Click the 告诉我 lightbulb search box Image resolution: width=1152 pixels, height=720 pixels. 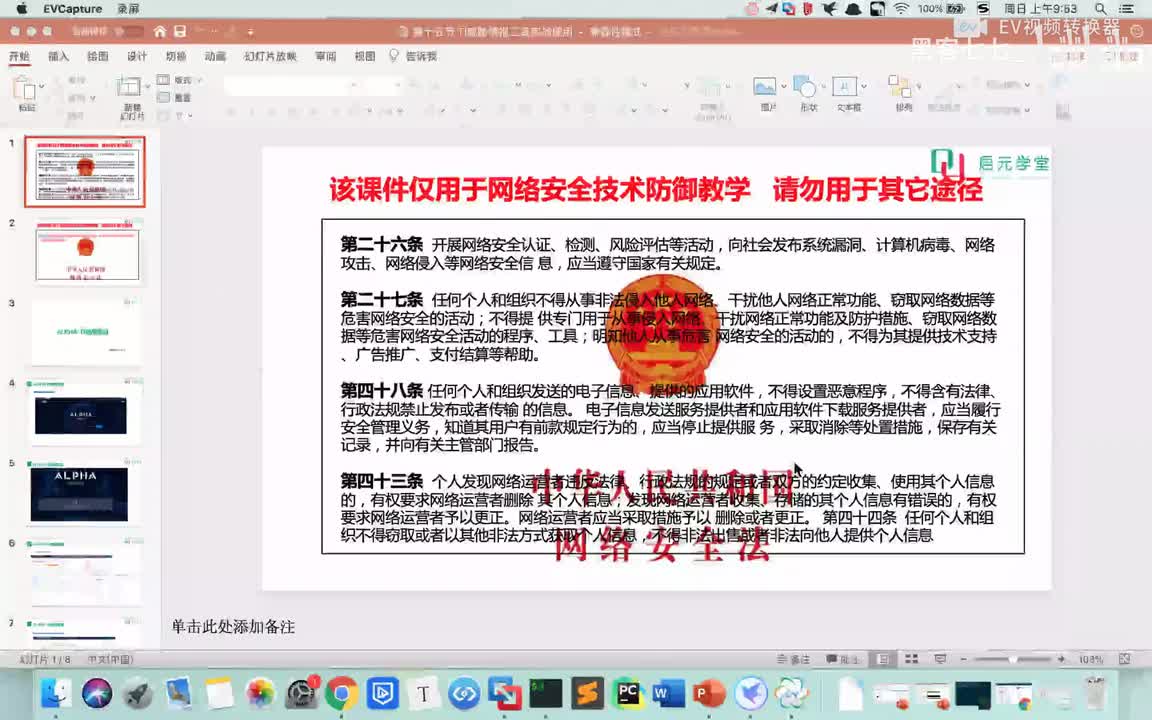414,57
